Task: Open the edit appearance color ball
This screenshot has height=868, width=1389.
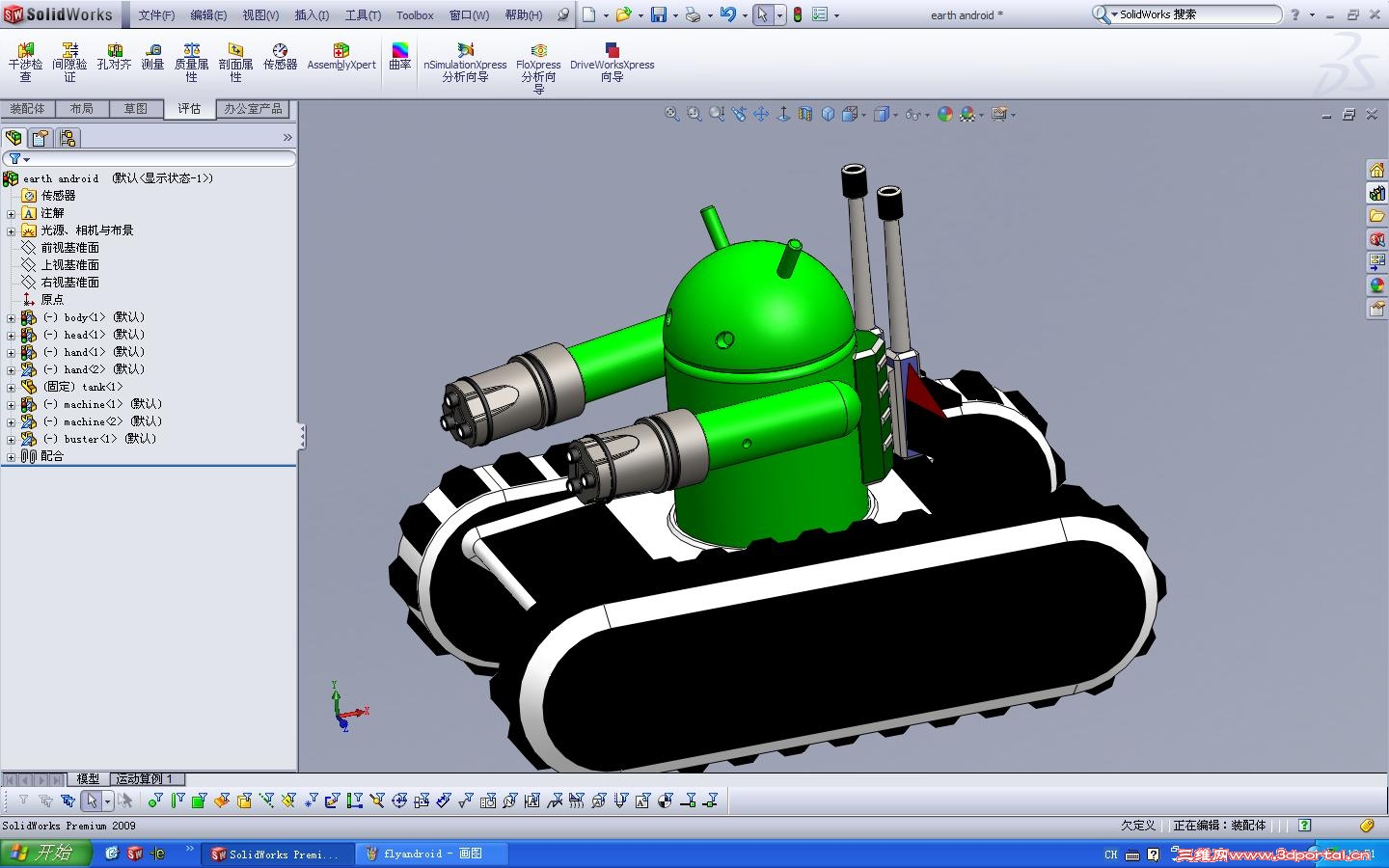Action: (945, 114)
